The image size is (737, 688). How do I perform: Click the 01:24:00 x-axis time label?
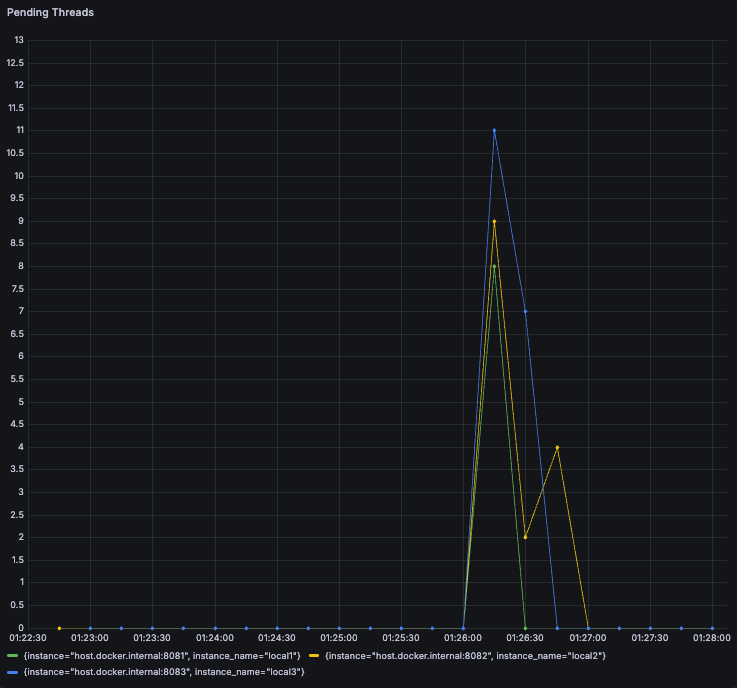coord(215,638)
